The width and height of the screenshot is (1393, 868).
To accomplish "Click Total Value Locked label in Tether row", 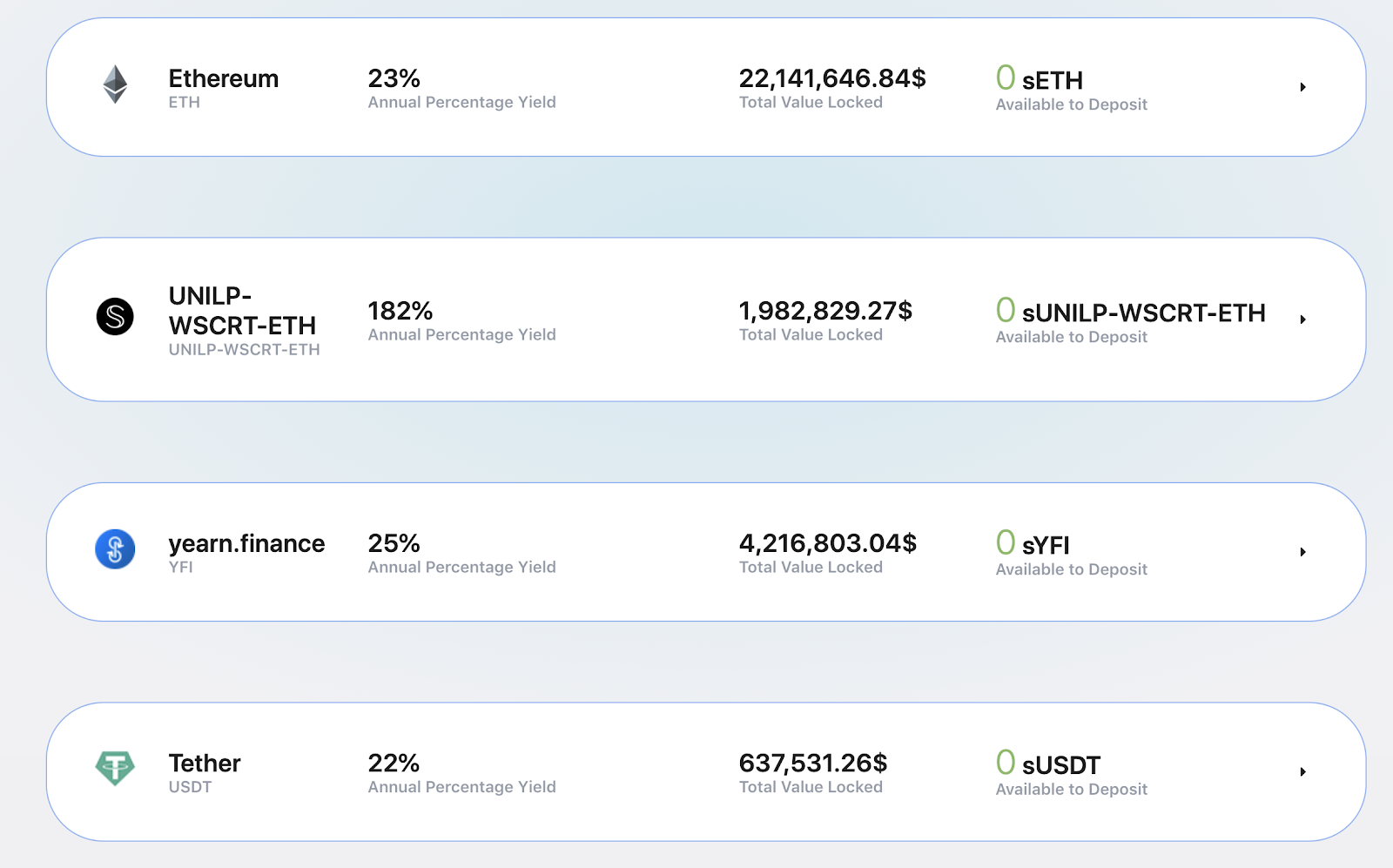I will (811, 787).
